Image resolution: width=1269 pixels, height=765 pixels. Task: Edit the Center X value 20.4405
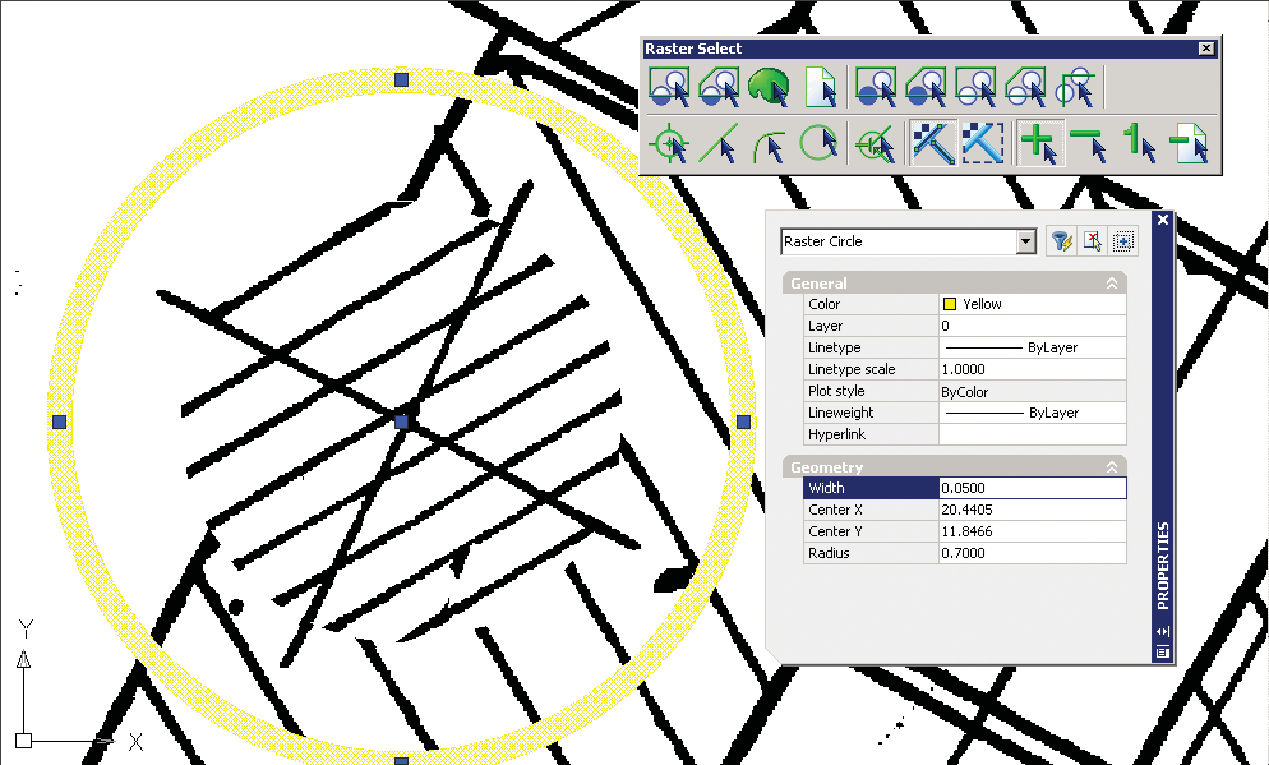[x=1032, y=510]
